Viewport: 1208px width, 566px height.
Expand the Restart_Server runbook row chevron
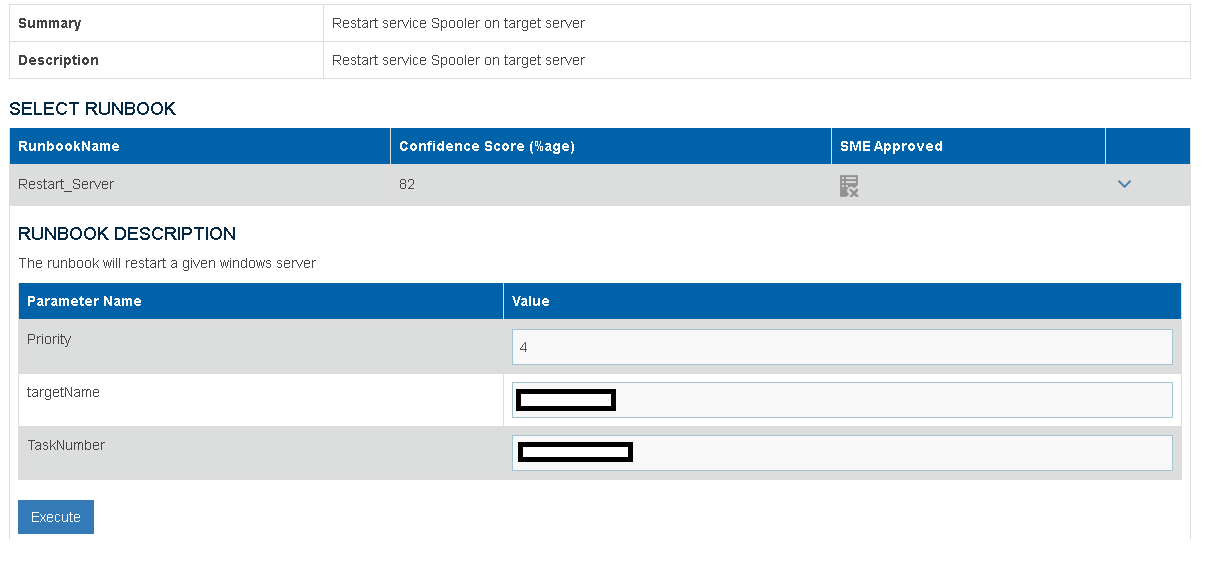coord(1124,184)
